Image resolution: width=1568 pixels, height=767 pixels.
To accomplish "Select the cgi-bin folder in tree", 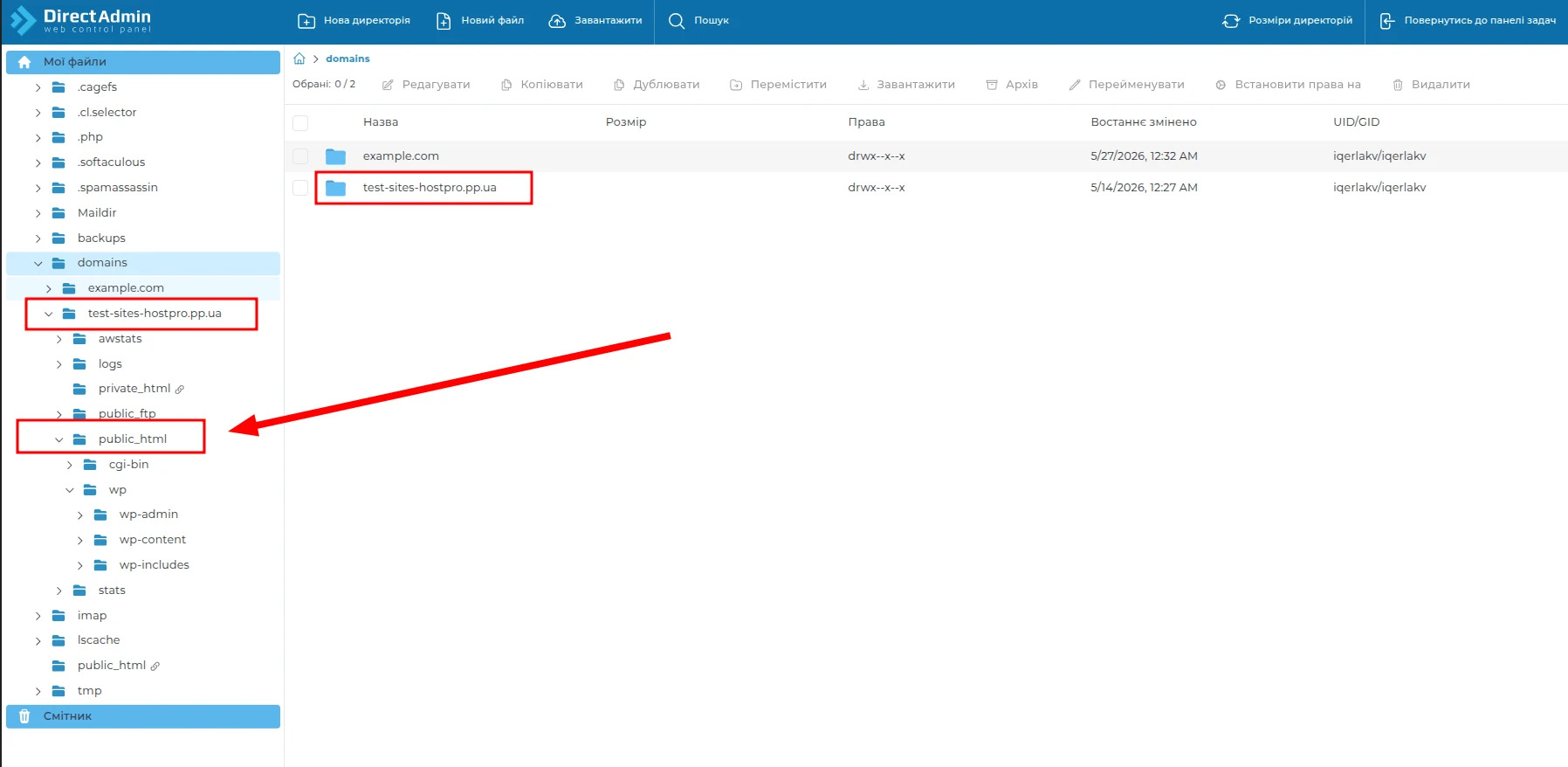I will pos(128,465).
